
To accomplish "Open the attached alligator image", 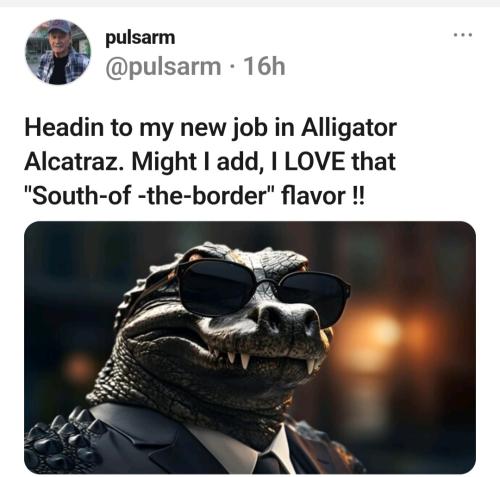I will tap(250, 347).
